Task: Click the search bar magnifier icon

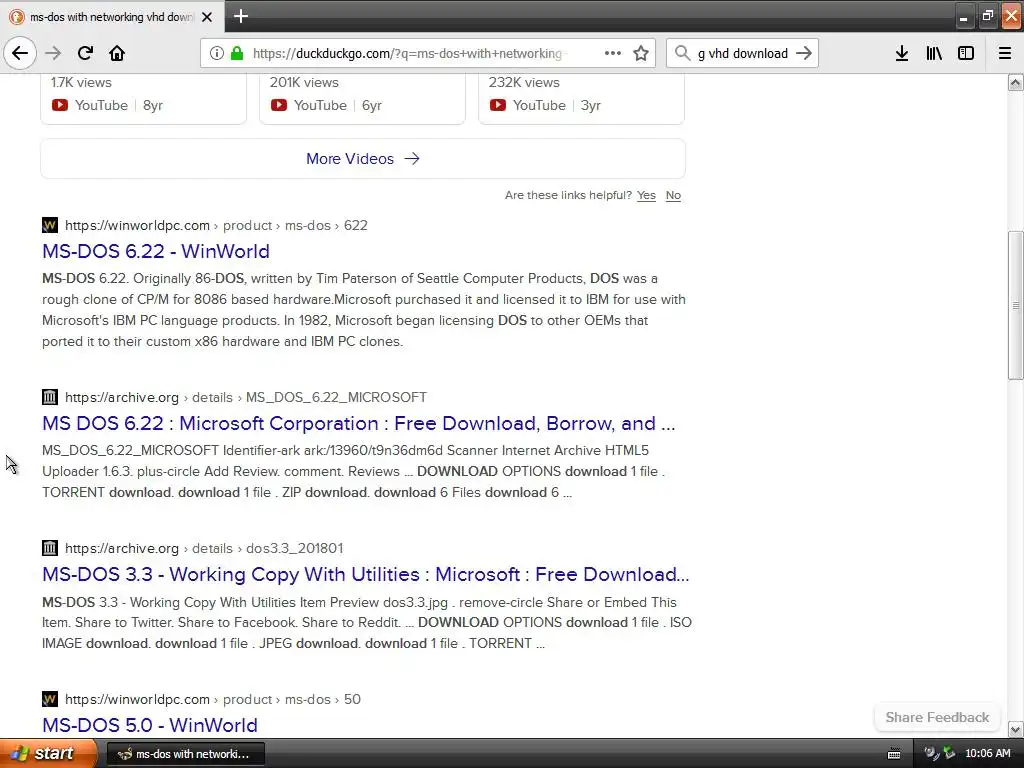Action: pos(682,54)
